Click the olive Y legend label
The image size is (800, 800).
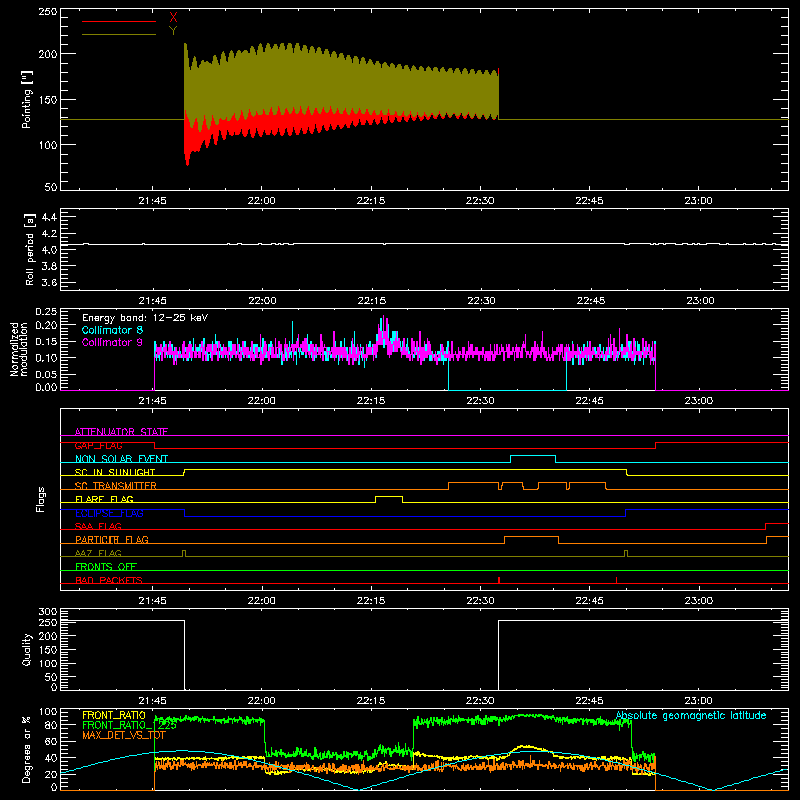173,31
